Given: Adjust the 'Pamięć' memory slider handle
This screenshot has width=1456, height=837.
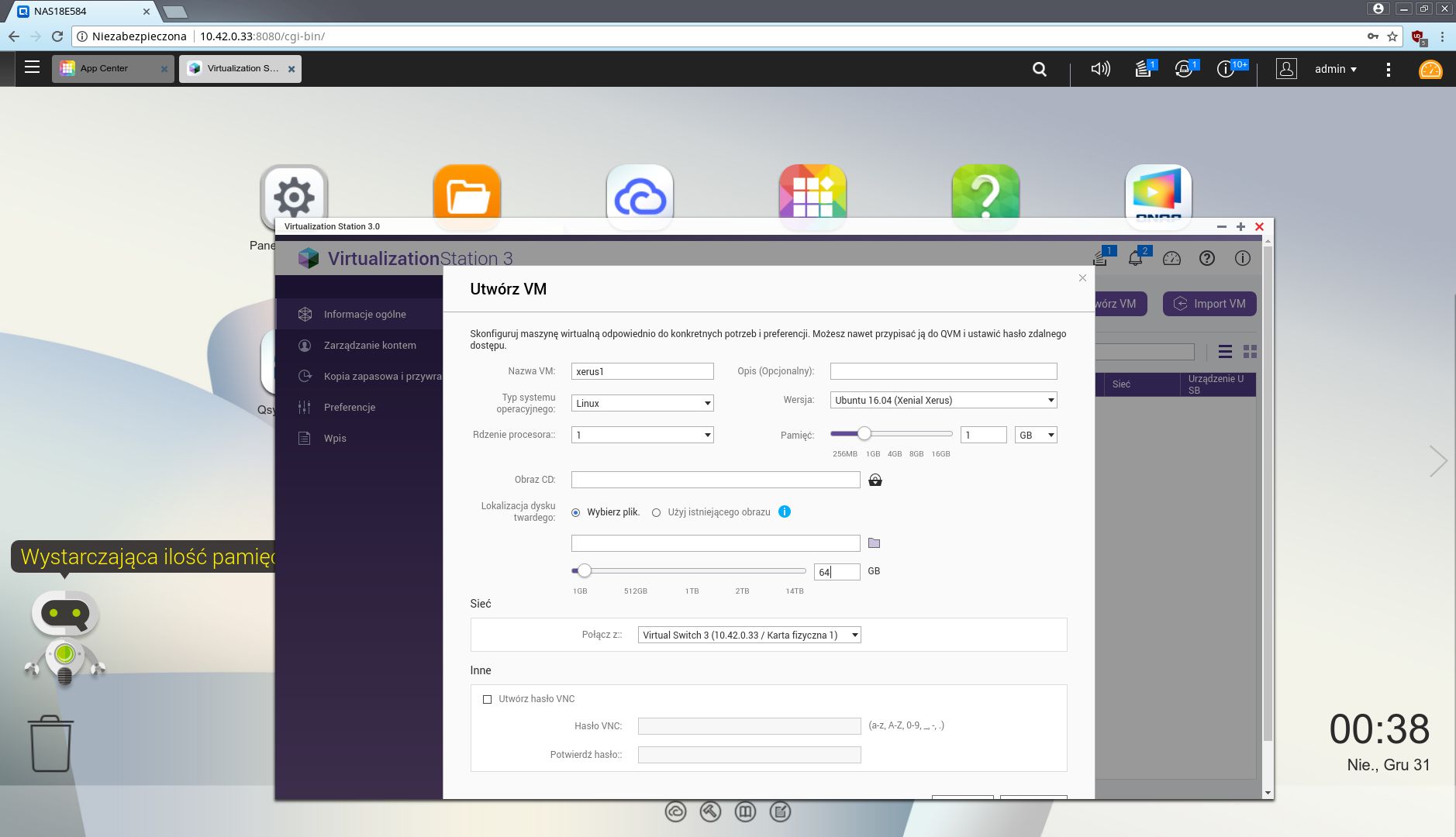Looking at the screenshot, I should [864, 434].
